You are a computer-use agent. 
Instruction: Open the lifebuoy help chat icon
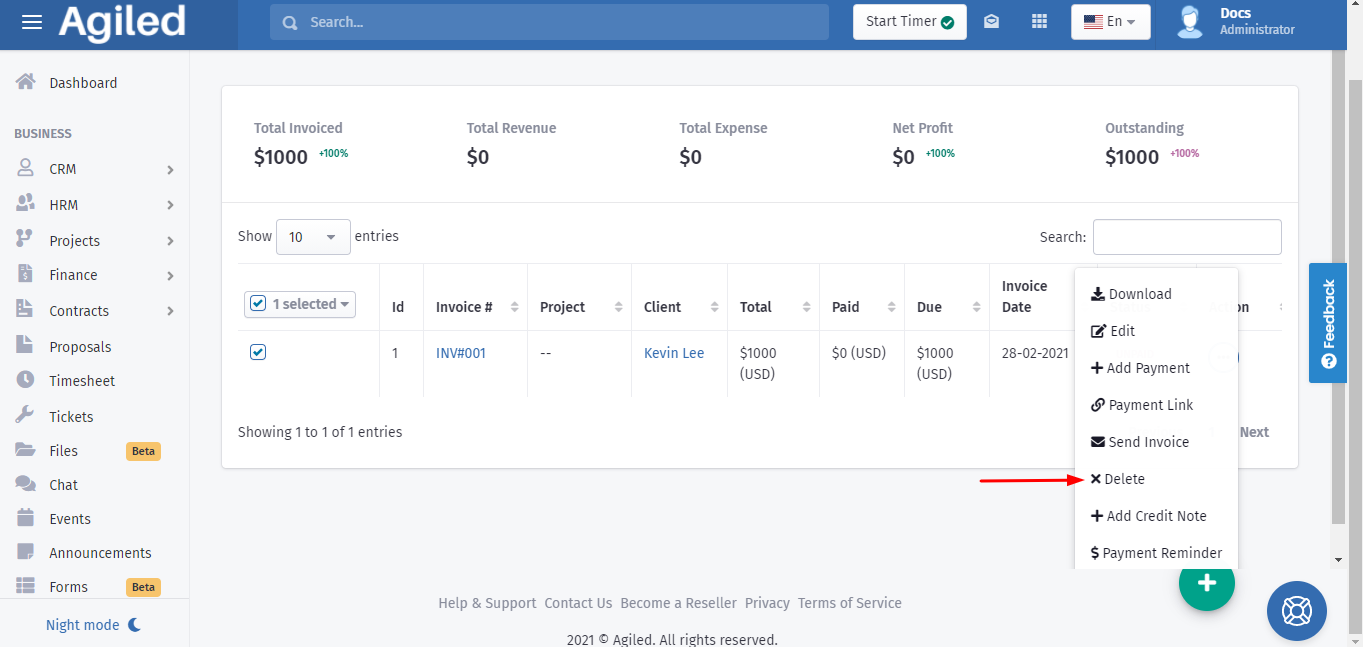tap(1296, 610)
